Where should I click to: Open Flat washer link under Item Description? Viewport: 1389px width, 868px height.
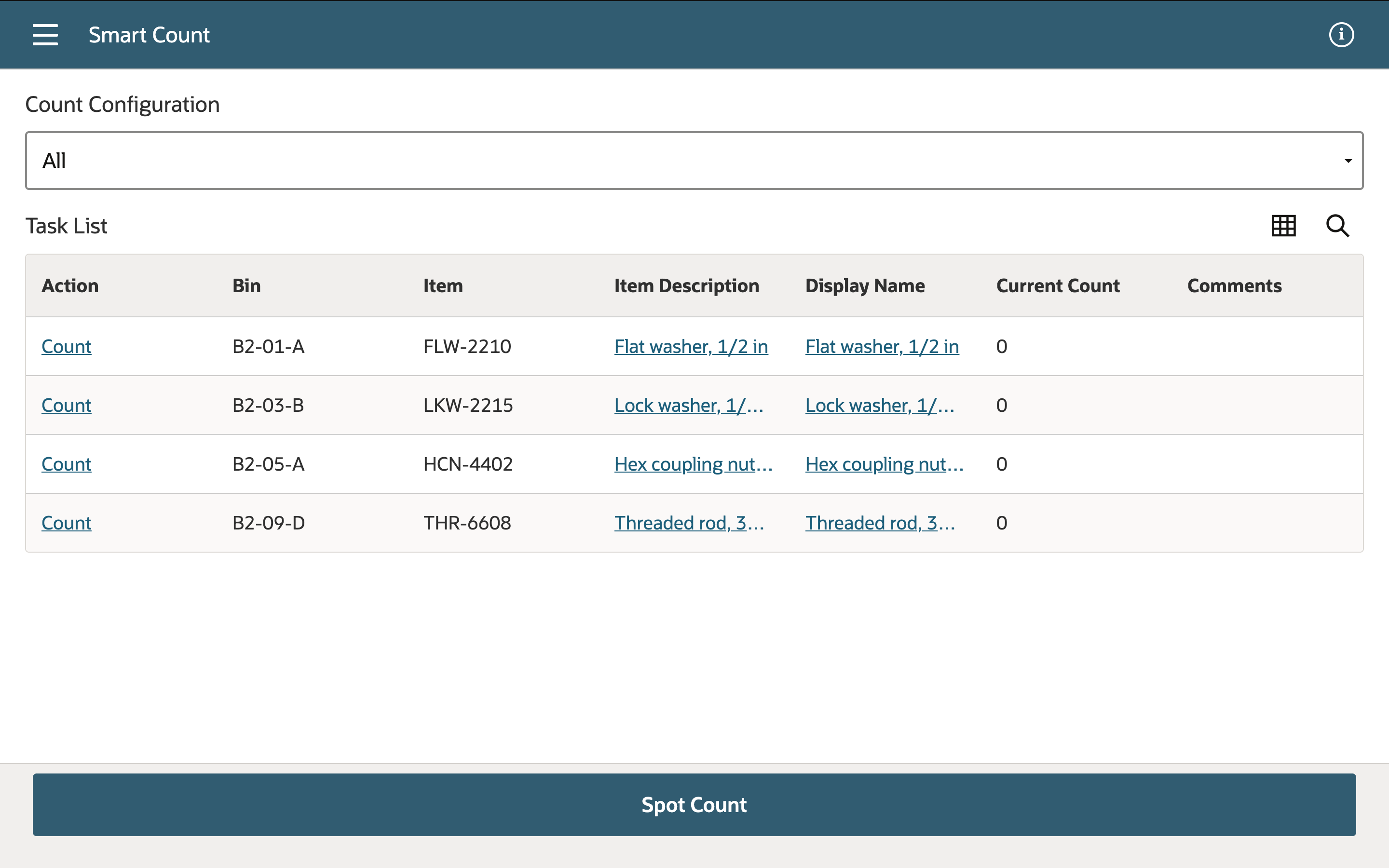click(x=691, y=346)
